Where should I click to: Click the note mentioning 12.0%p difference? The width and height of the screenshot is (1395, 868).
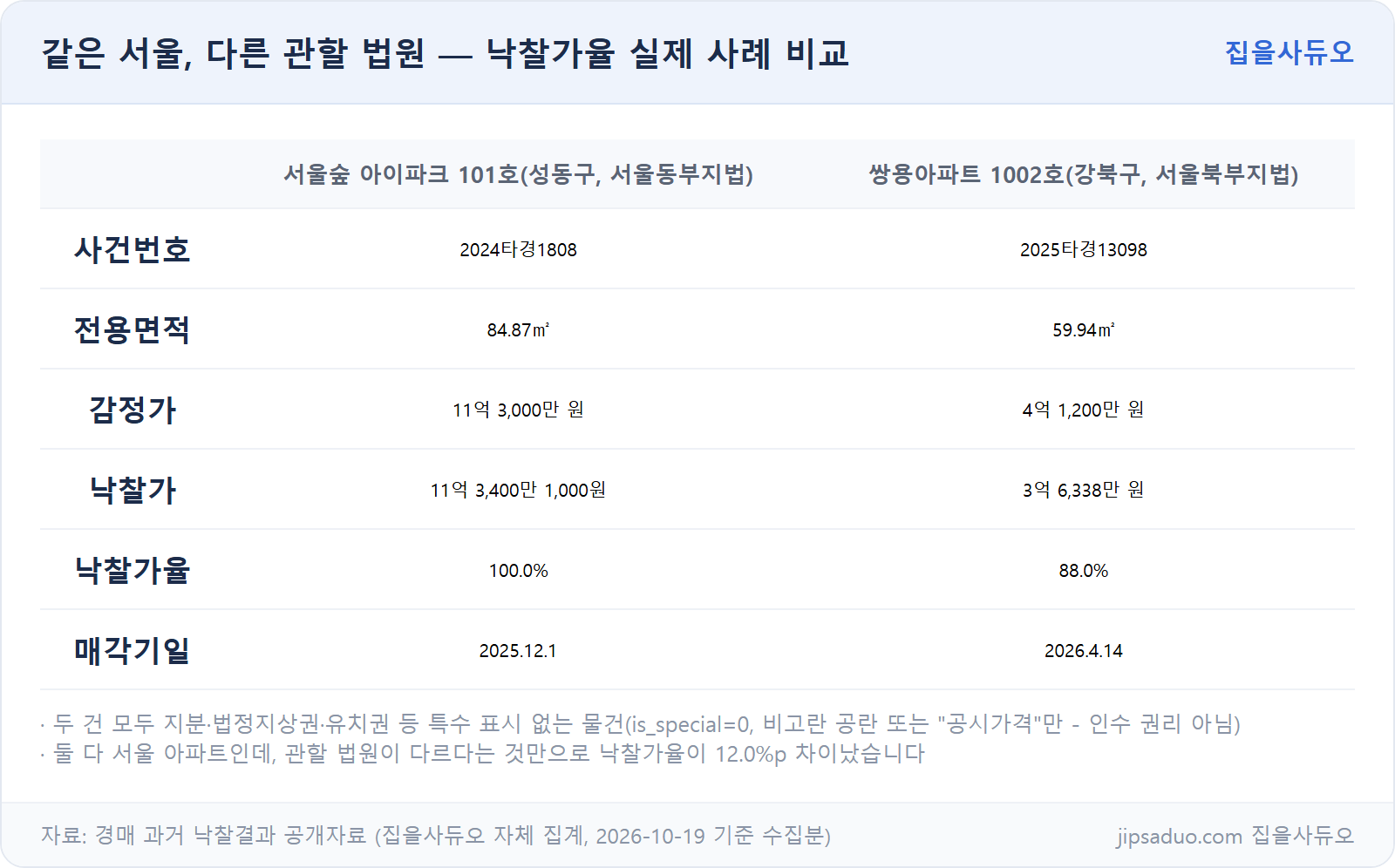coord(483,753)
